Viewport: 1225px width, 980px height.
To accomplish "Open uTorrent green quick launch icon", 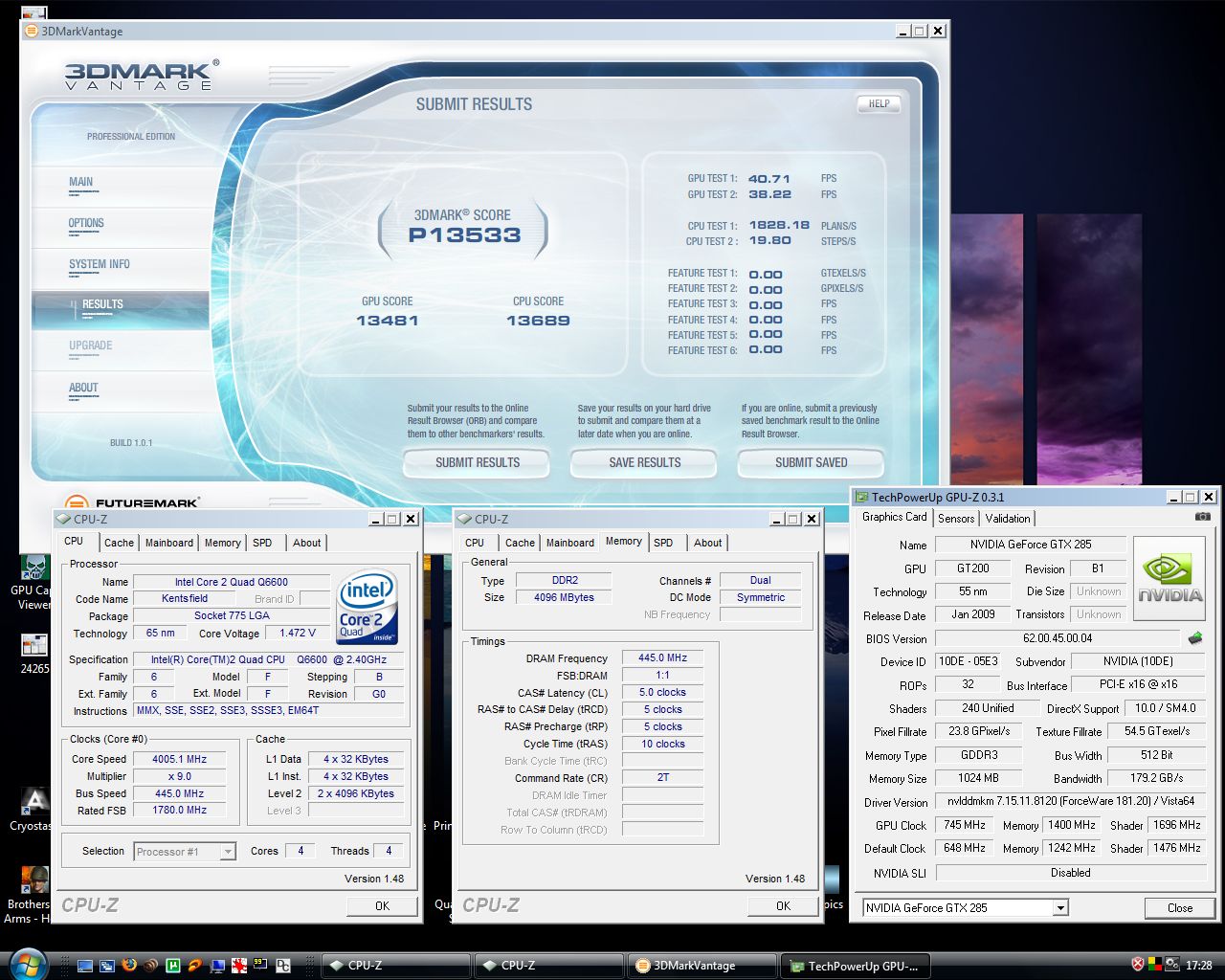I will tap(173, 966).
